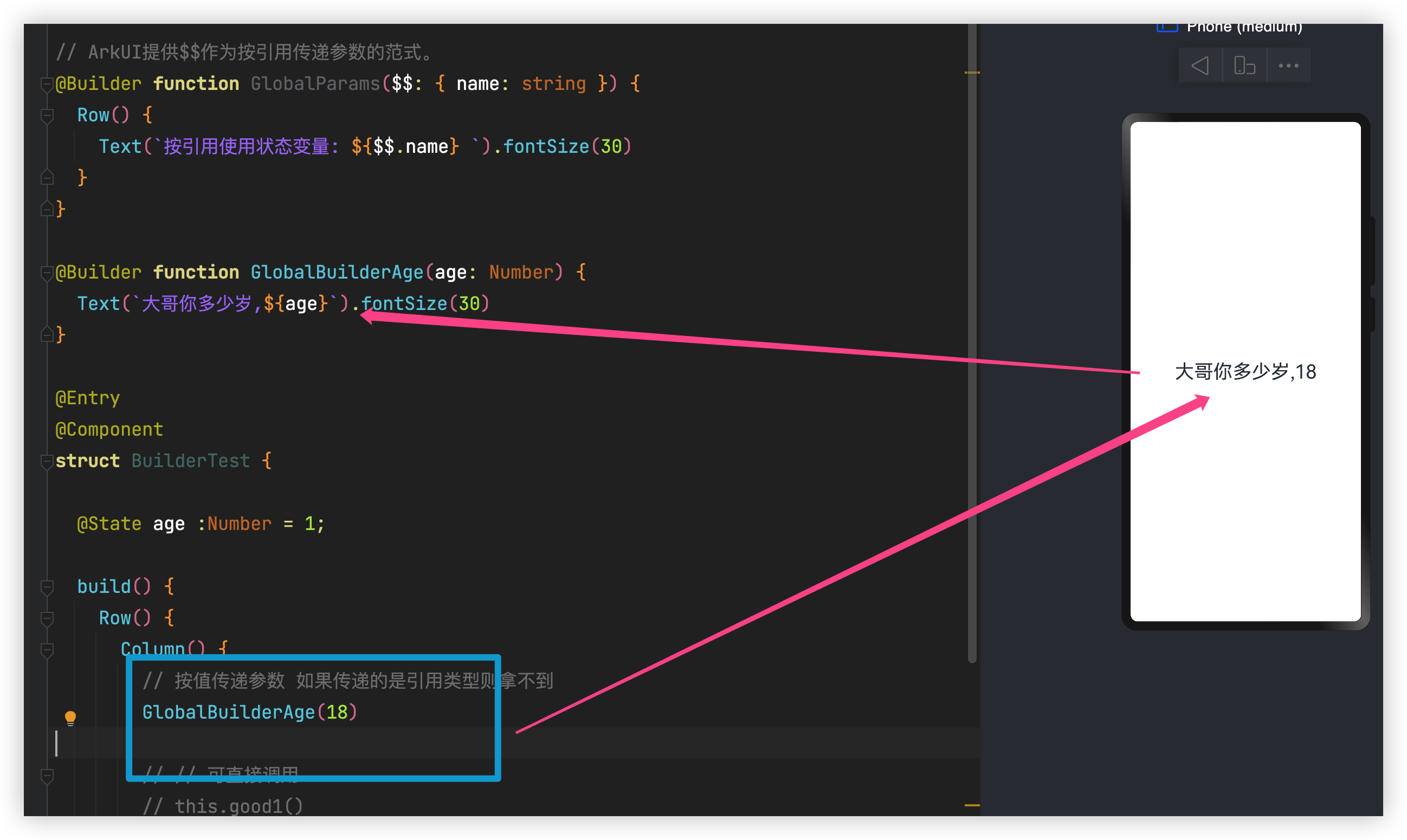Collapse the Column() fold marker

tap(47, 650)
